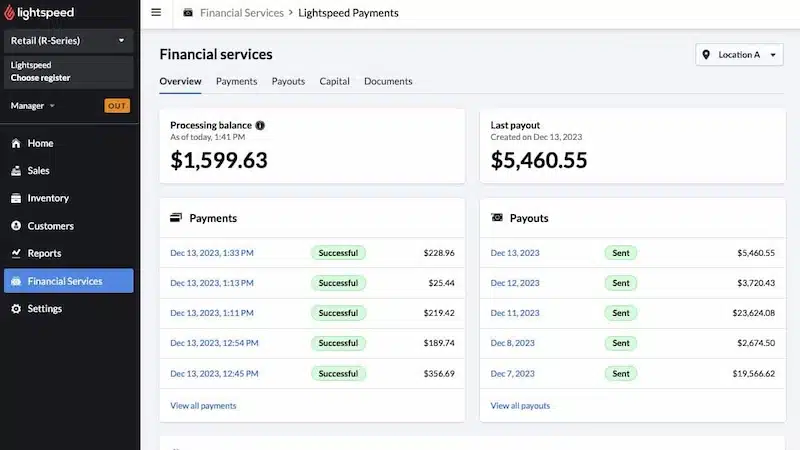Click the Lightspeed flame logo
This screenshot has width=800, height=450.
[9, 12]
